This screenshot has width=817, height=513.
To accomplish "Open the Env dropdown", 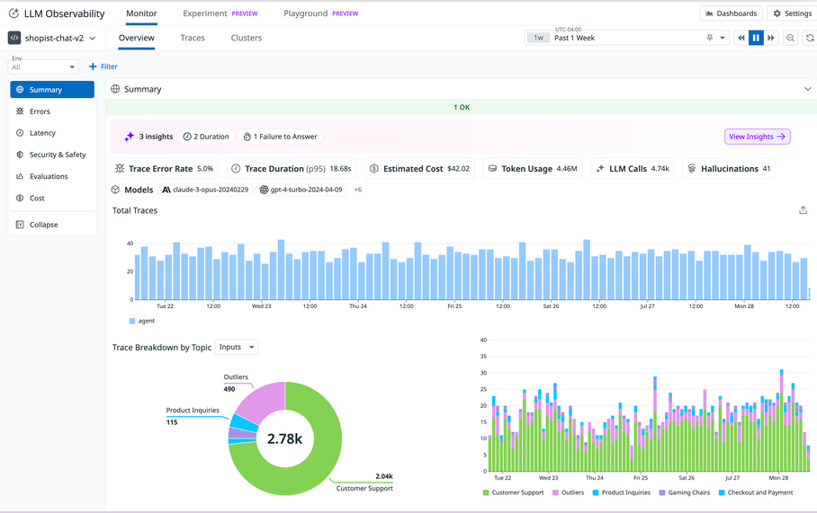I will point(43,67).
